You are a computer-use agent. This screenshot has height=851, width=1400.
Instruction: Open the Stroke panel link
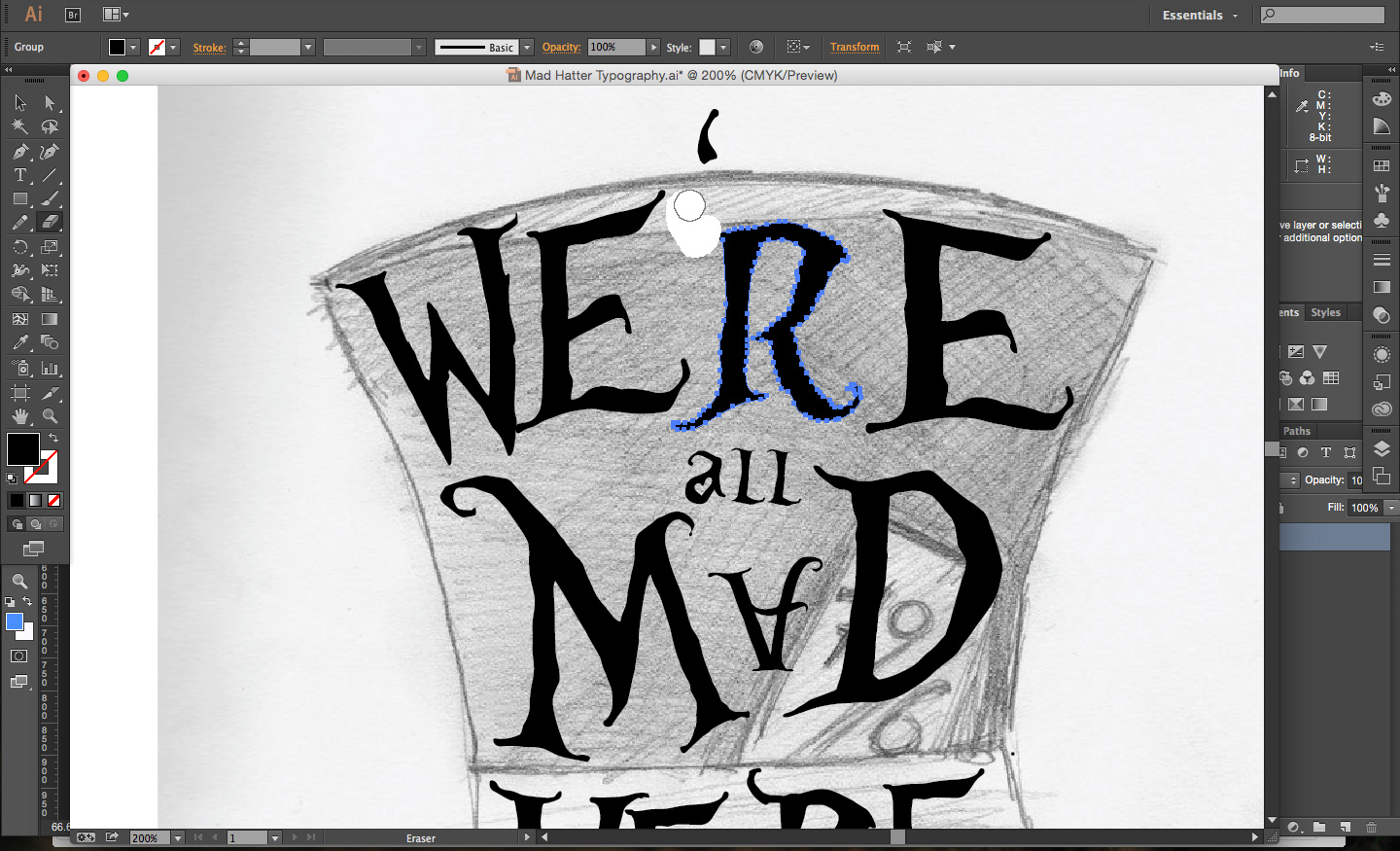[209, 48]
